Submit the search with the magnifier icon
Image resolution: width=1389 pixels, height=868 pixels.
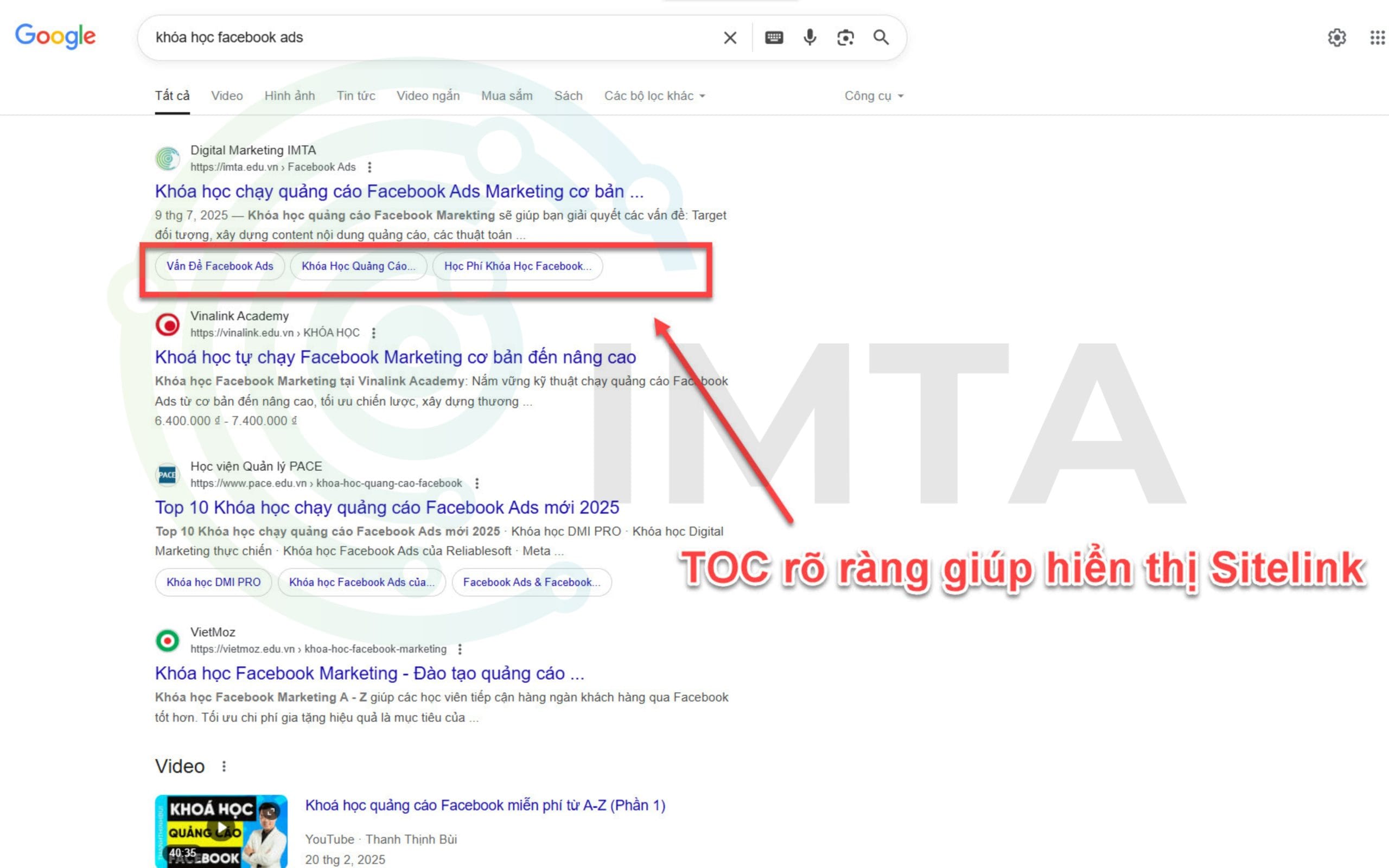coord(881,38)
